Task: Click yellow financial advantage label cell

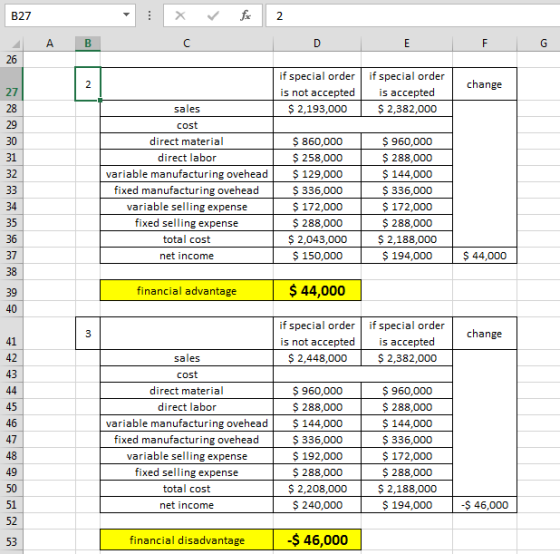Action: click(x=187, y=290)
